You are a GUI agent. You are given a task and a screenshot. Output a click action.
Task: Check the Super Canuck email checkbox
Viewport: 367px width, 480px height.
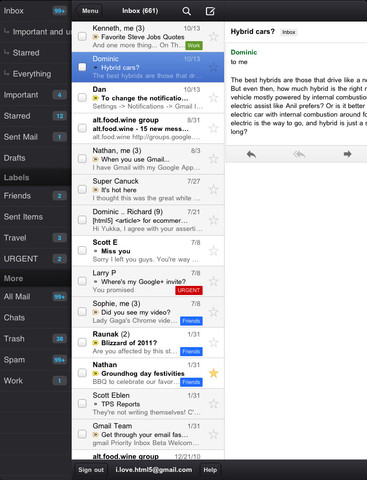click(x=82, y=189)
